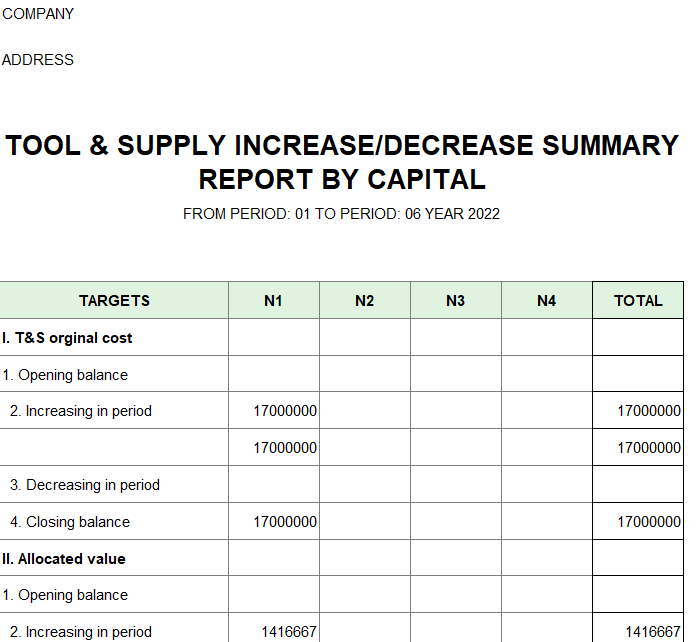Image resolution: width=700 pixels, height=642 pixels.
Task: Select the N4 column header
Action: coord(546,300)
